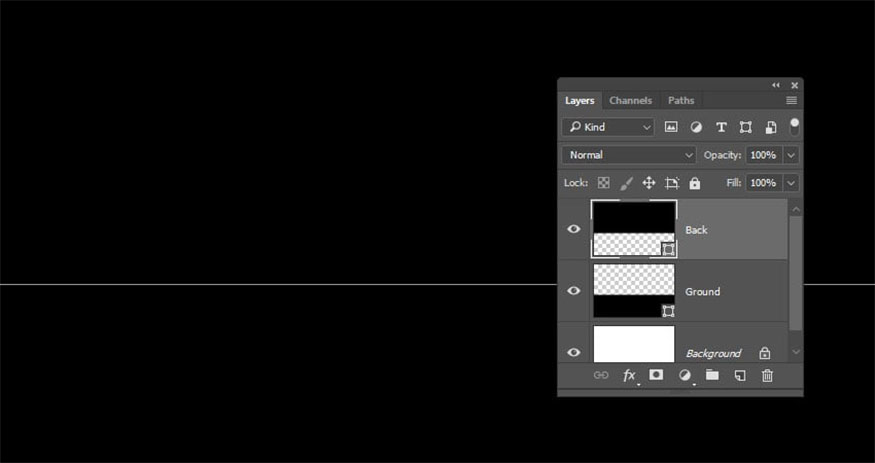Viewport: 875px width, 463px height.
Task: Select the Back layer thumbnail
Action: pyautogui.click(x=634, y=229)
